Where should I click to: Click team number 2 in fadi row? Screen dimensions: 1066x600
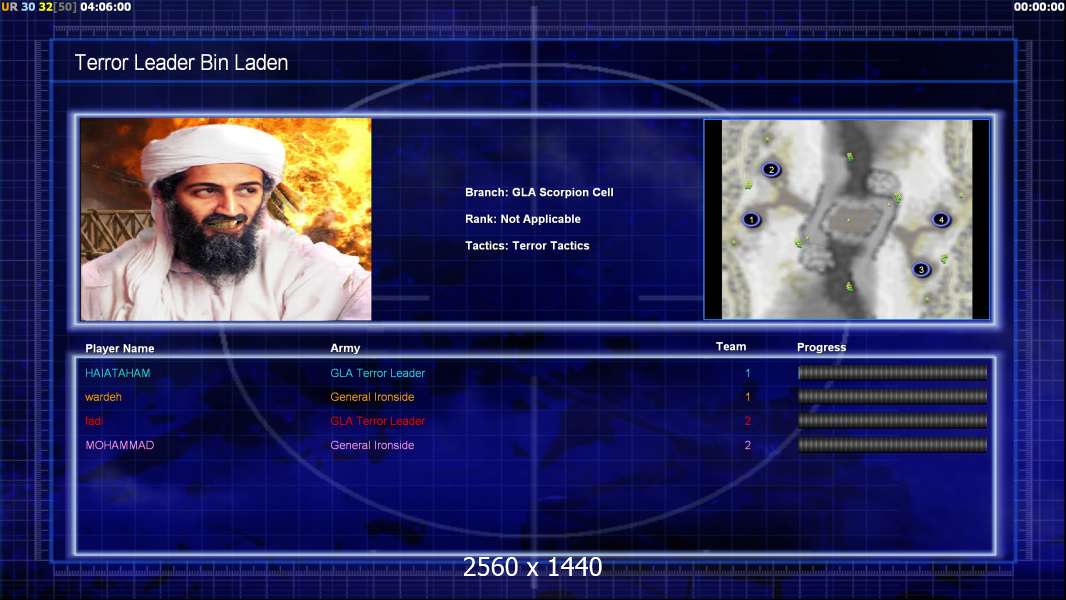tap(747, 421)
